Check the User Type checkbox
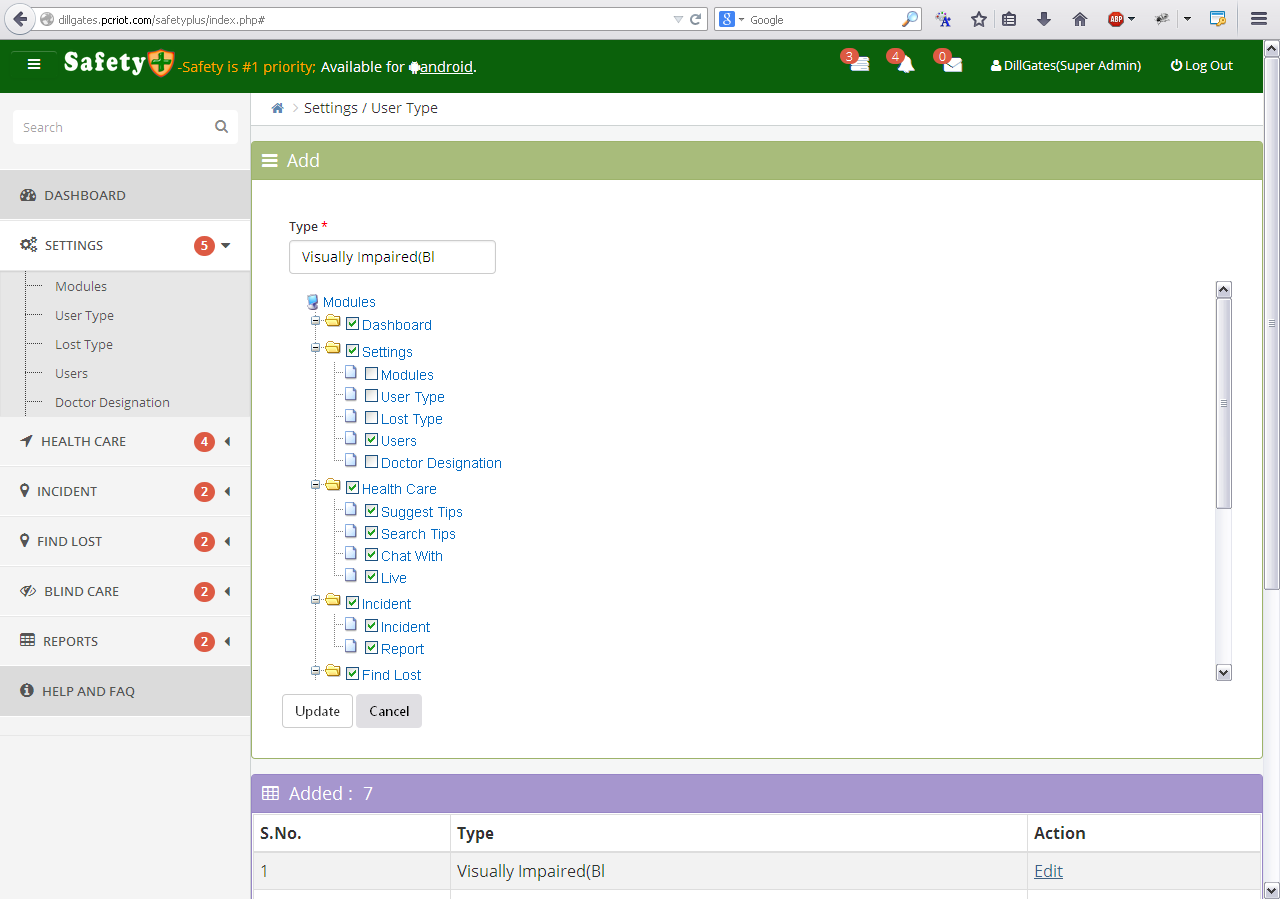 (371, 396)
